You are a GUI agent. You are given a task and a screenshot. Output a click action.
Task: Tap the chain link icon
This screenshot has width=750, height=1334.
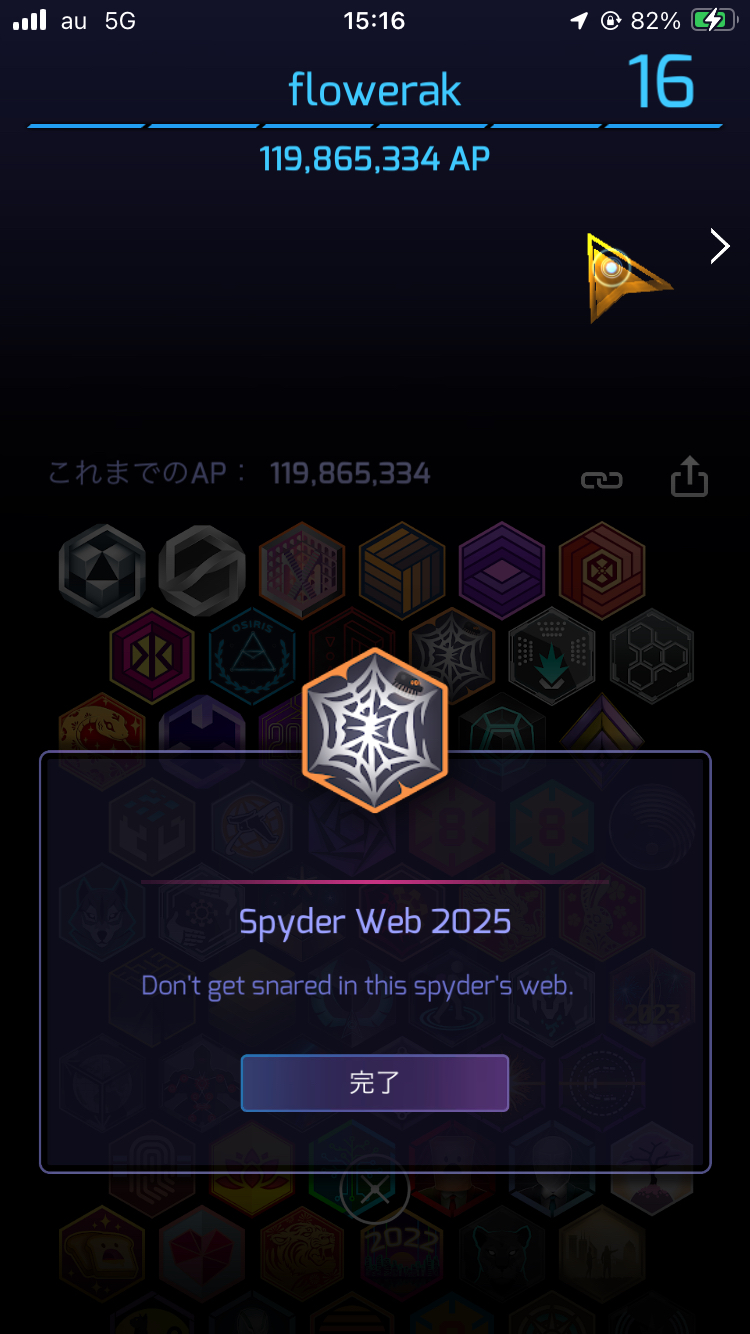[602, 480]
